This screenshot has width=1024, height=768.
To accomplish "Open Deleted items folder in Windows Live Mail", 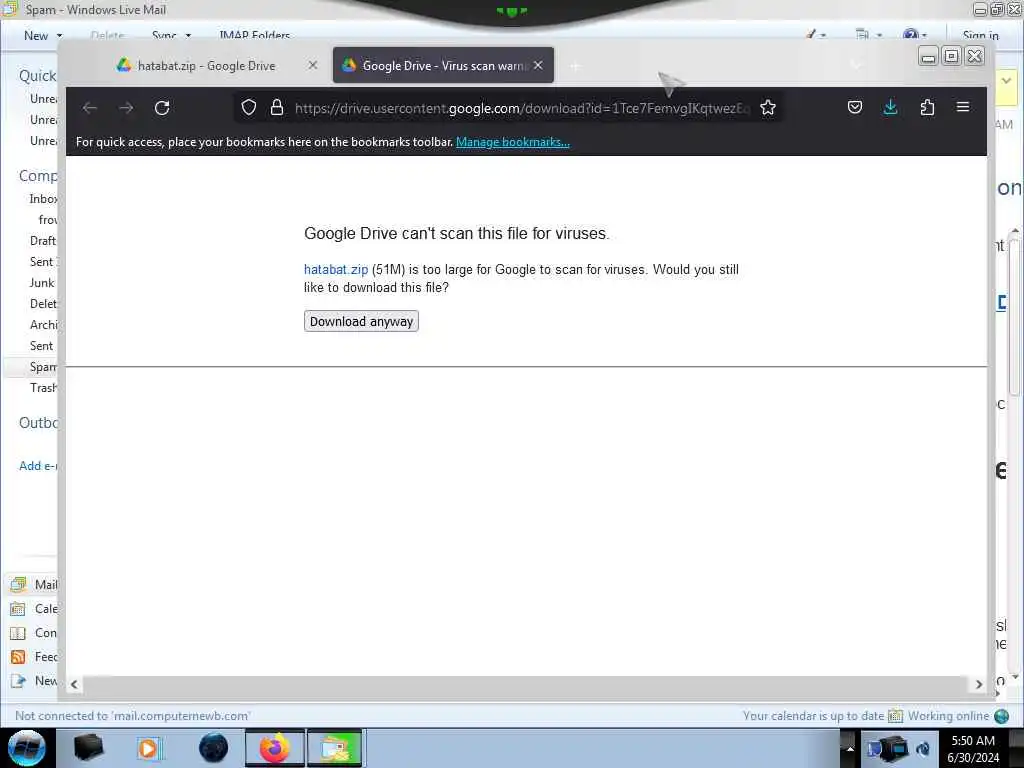I will (x=43, y=304).
